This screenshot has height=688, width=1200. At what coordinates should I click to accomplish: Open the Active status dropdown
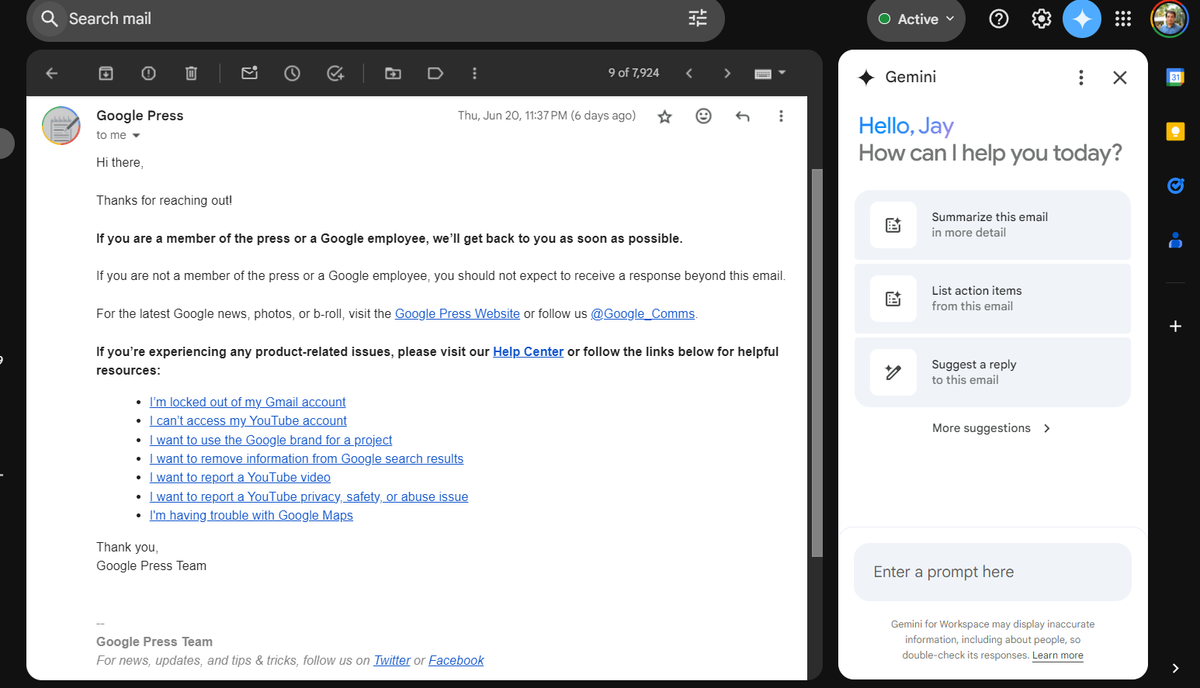pyautogui.click(x=914, y=18)
